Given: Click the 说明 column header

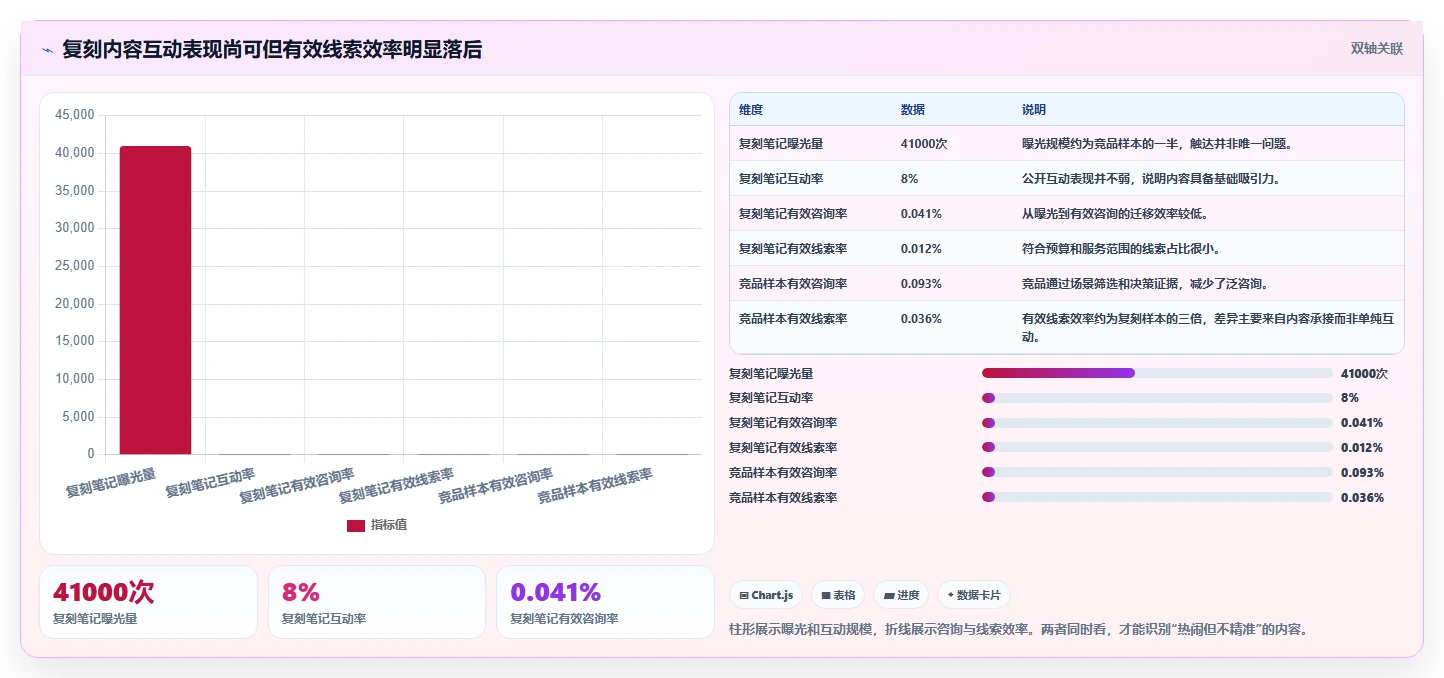Looking at the screenshot, I should point(1033,110).
